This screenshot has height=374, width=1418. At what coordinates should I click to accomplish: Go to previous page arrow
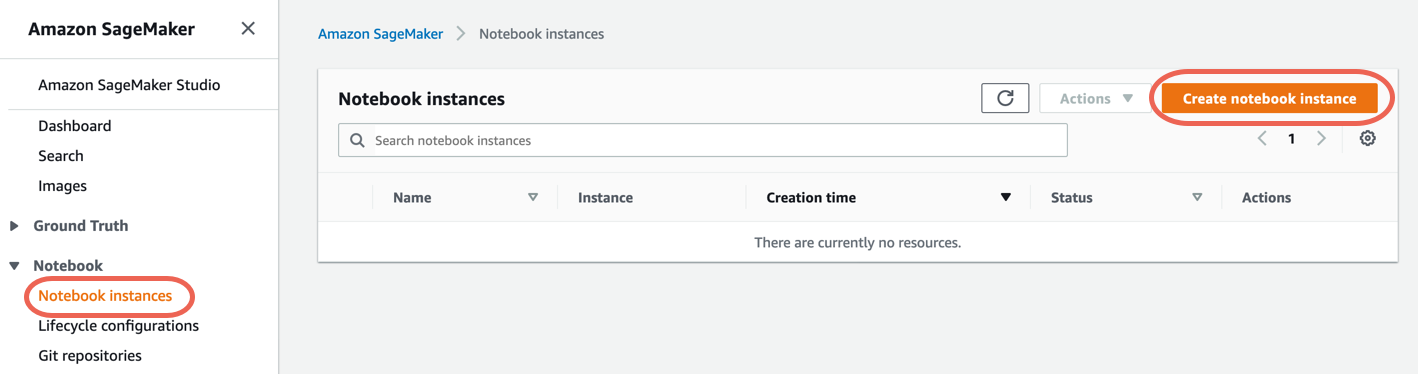1262,139
